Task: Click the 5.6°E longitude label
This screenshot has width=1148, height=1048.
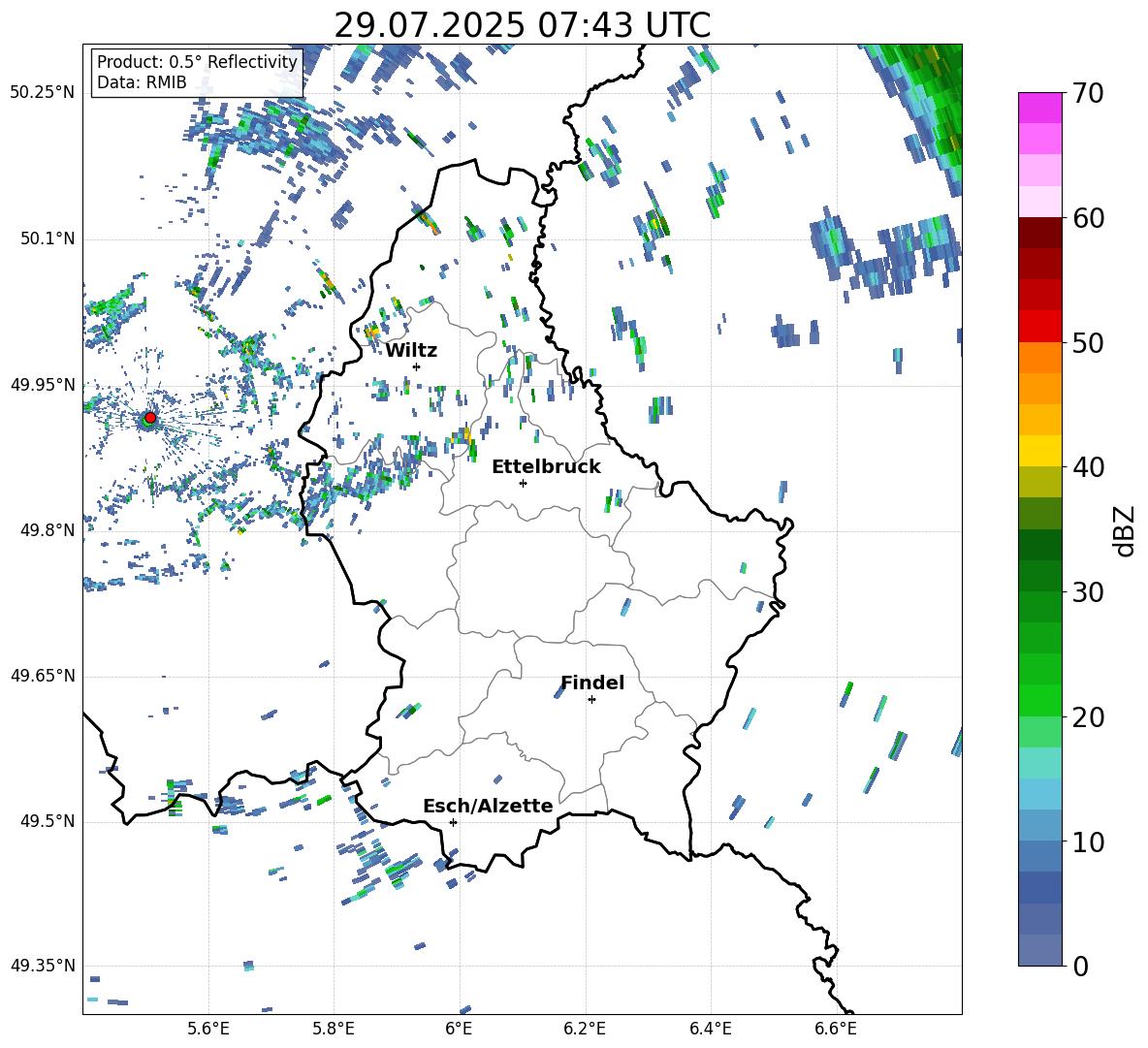Action: [208, 1029]
